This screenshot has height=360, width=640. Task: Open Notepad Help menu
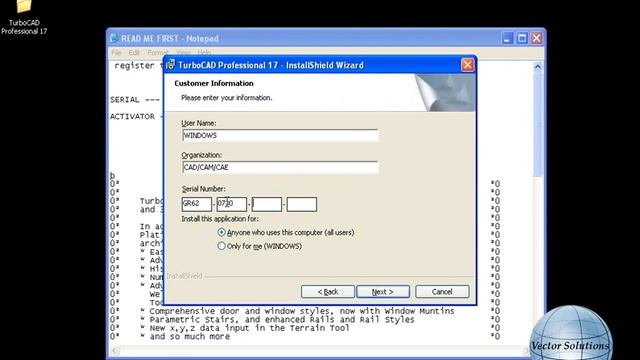tap(204, 53)
